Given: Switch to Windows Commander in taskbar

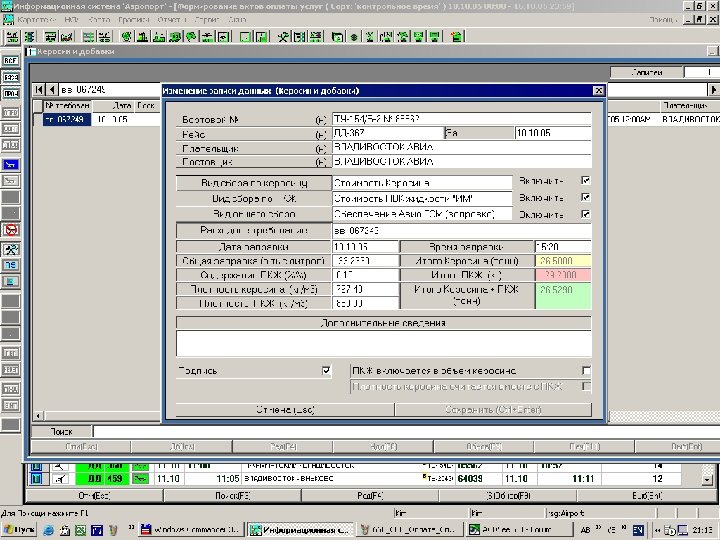Looking at the screenshot, I should 188,528.
